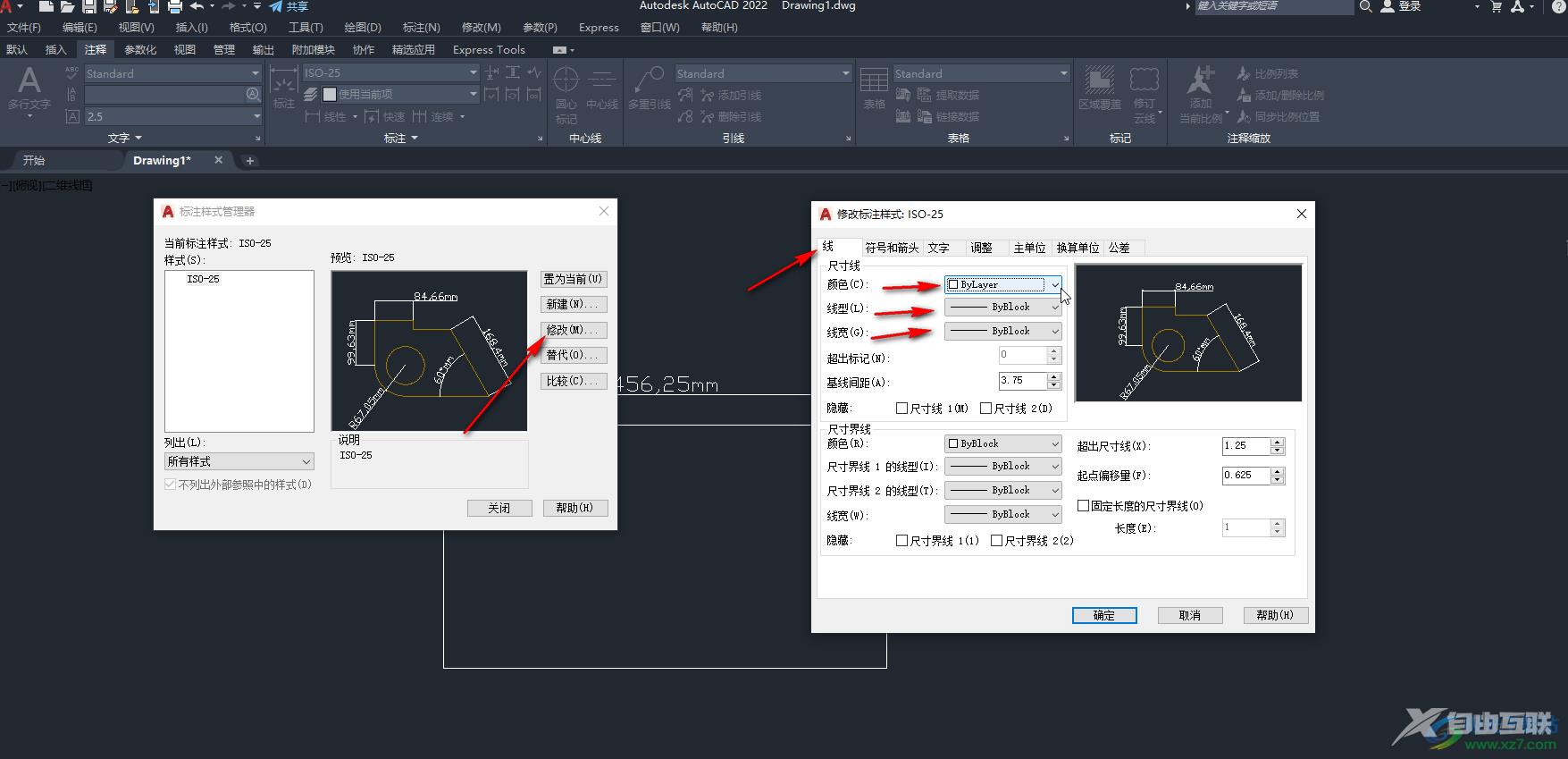
Task: Switch to Tolerances tab
Action: [1119, 248]
